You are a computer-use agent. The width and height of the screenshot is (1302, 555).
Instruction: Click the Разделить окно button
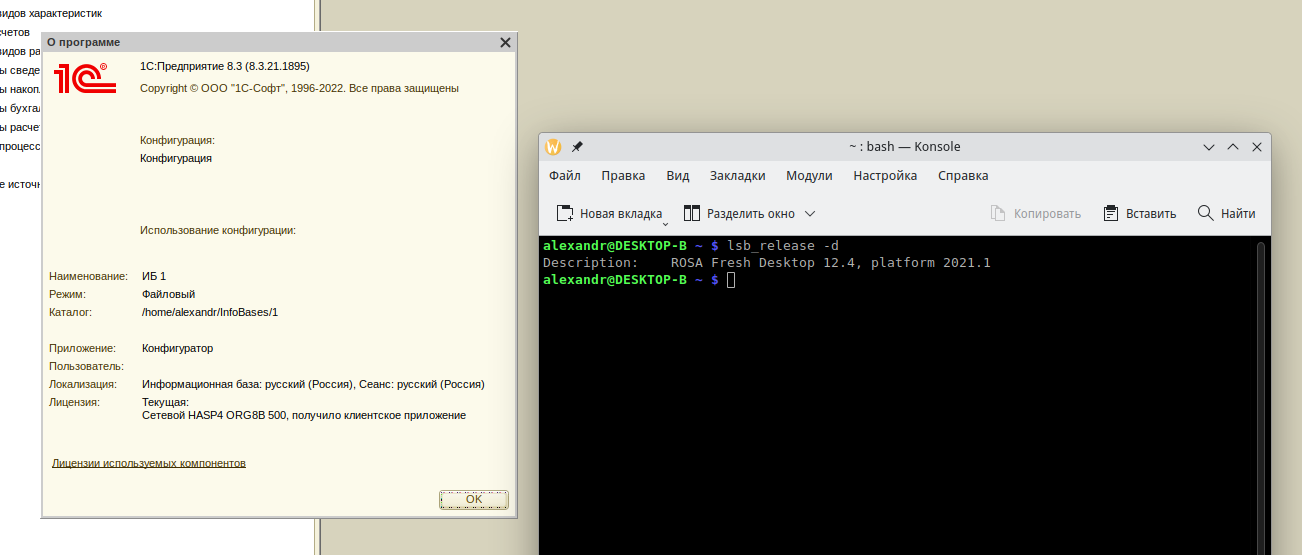(739, 213)
